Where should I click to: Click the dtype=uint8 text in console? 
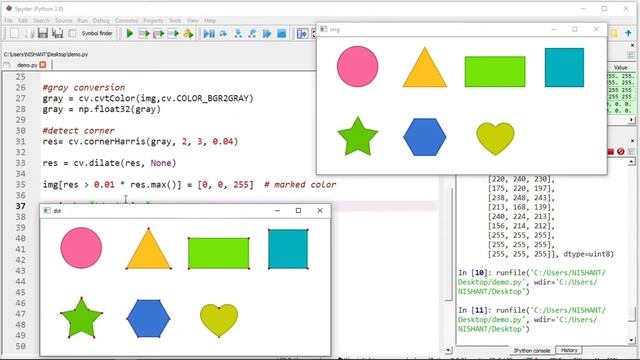pos(588,254)
